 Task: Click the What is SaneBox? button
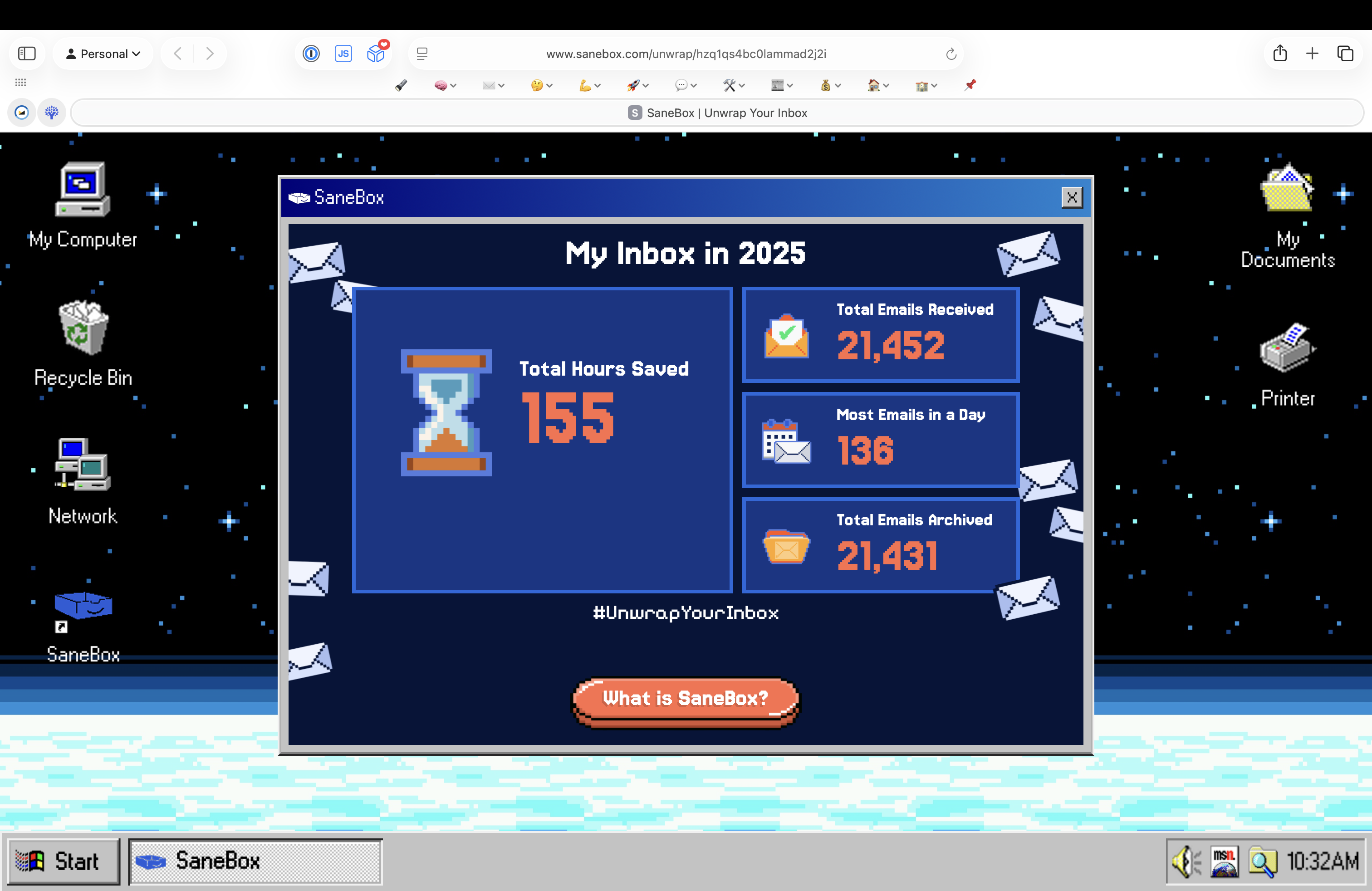tap(686, 699)
